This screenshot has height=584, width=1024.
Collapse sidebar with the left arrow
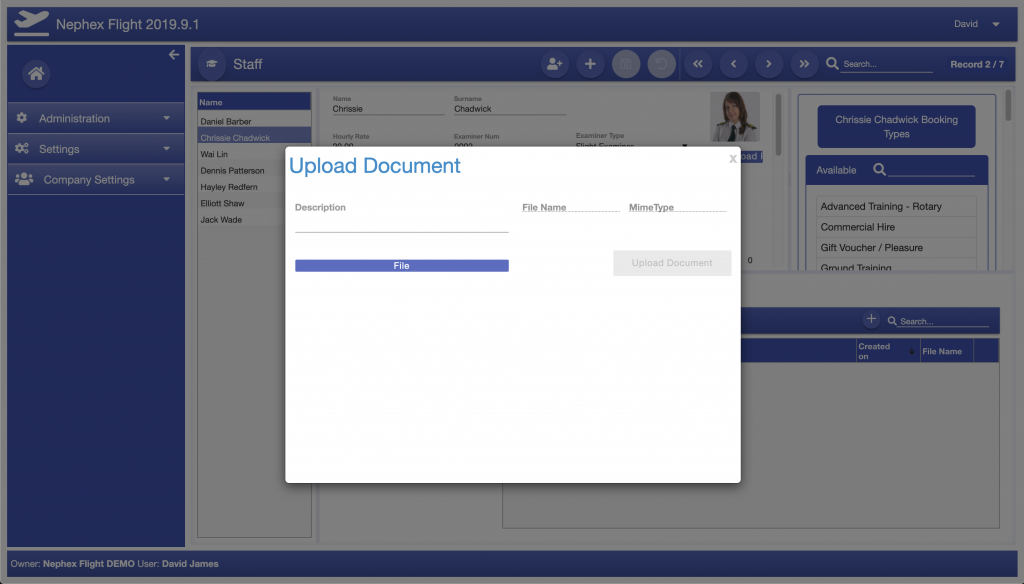click(x=174, y=55)
